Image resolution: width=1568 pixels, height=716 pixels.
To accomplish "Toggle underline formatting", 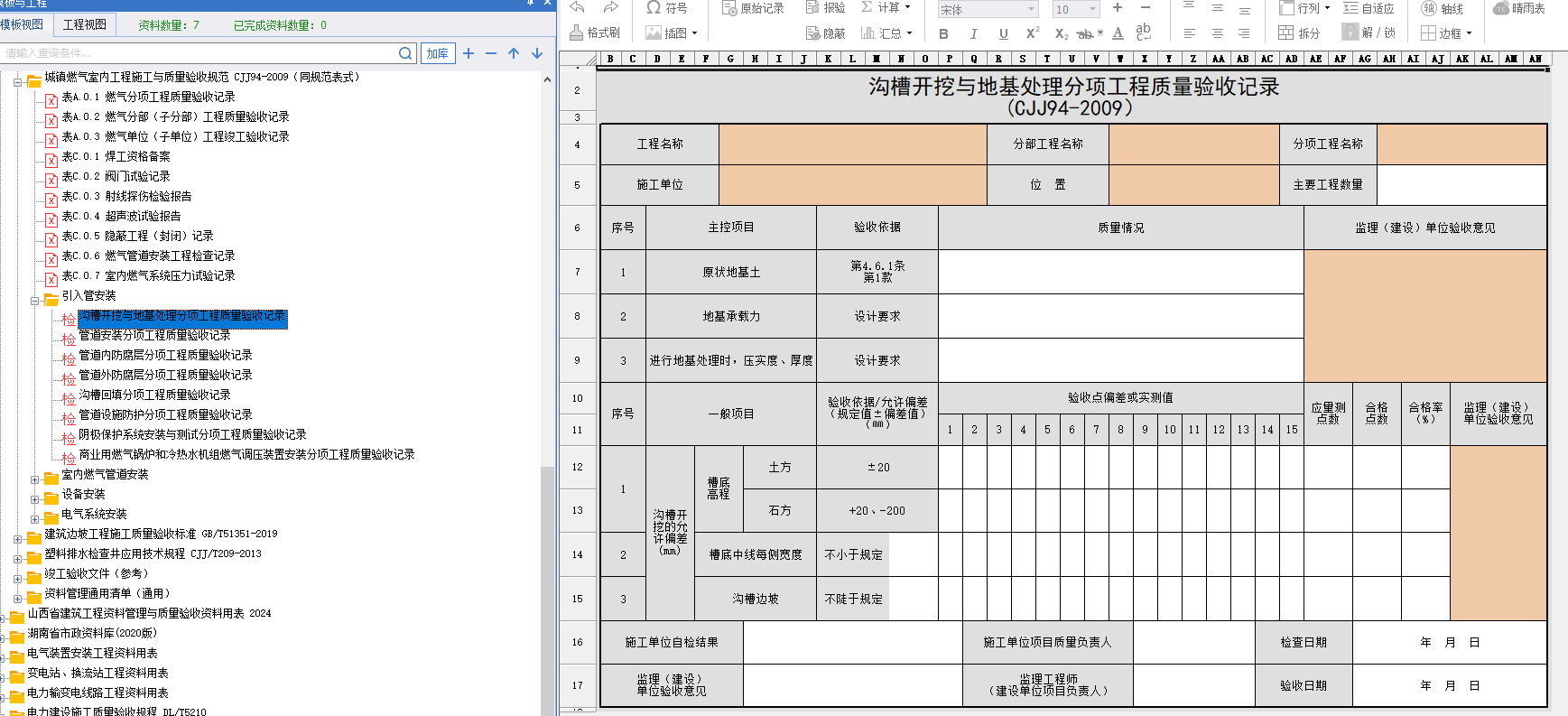I will coord(1003,34).
